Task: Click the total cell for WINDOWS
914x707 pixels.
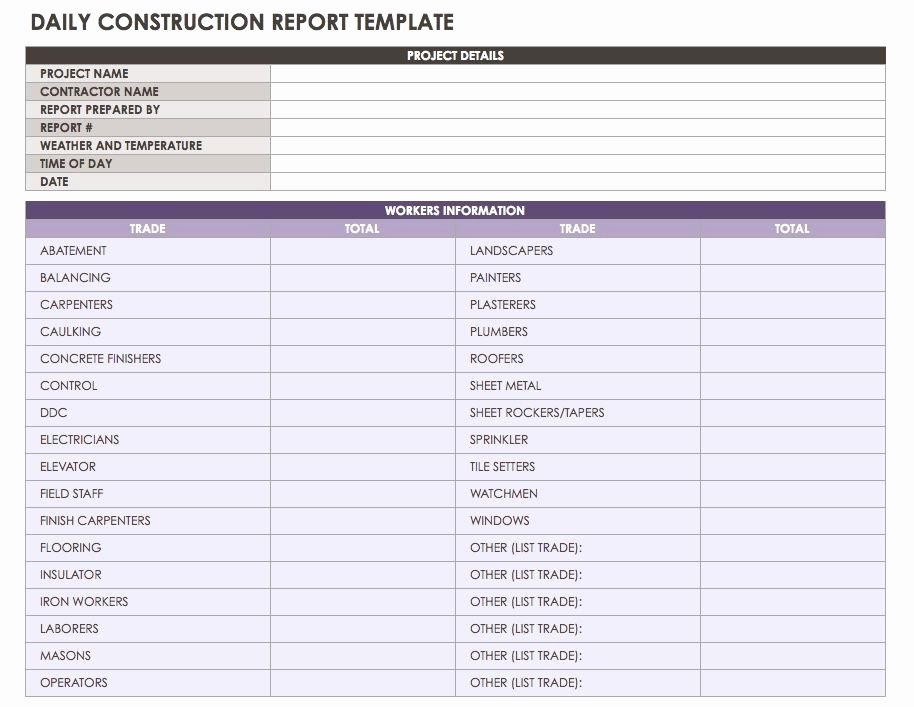Action: pos(793,520)
